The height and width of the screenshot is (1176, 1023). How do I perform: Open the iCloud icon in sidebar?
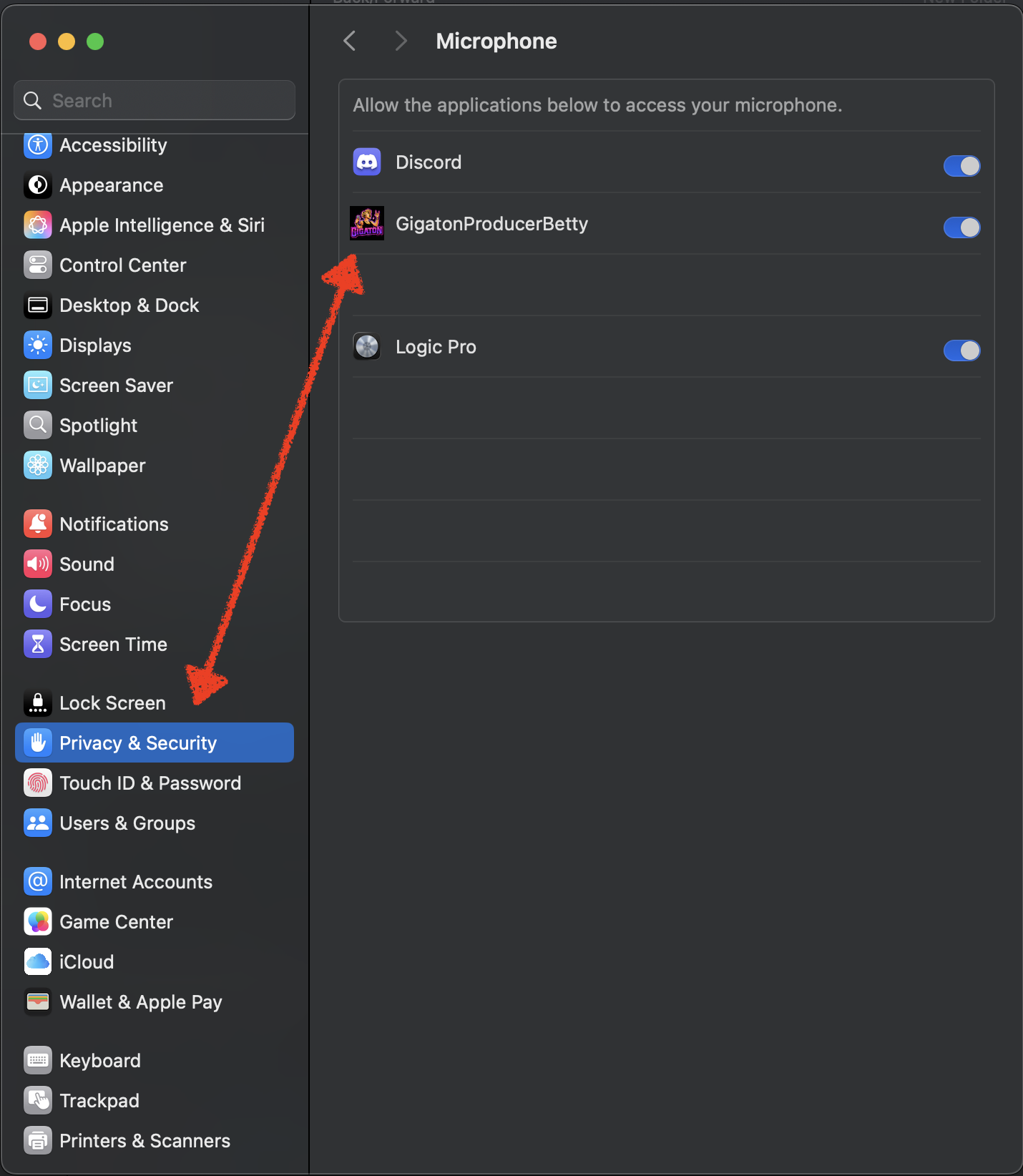[x=38, y=962]
